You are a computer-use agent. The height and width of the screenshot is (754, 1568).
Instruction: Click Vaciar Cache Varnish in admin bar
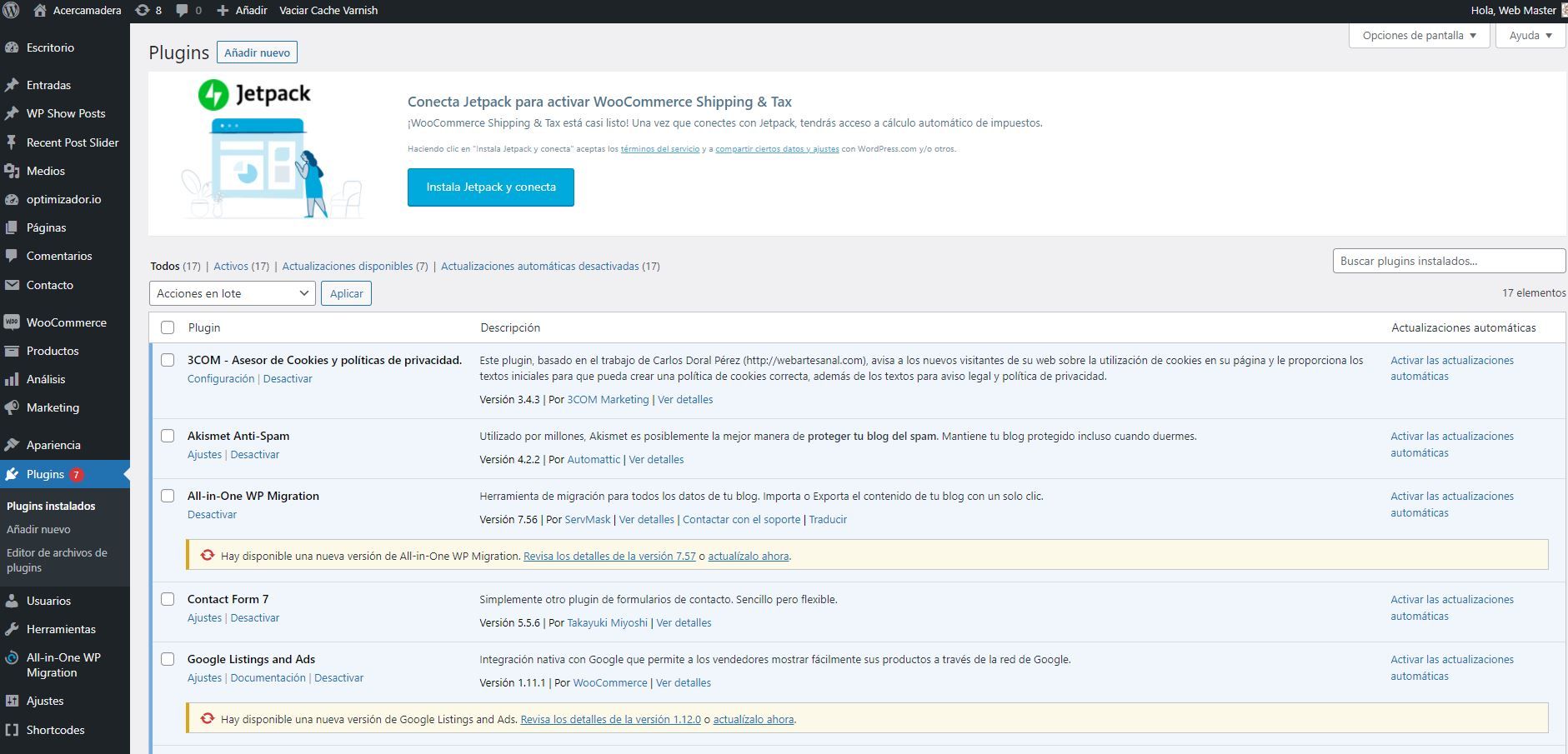(328, 10)
